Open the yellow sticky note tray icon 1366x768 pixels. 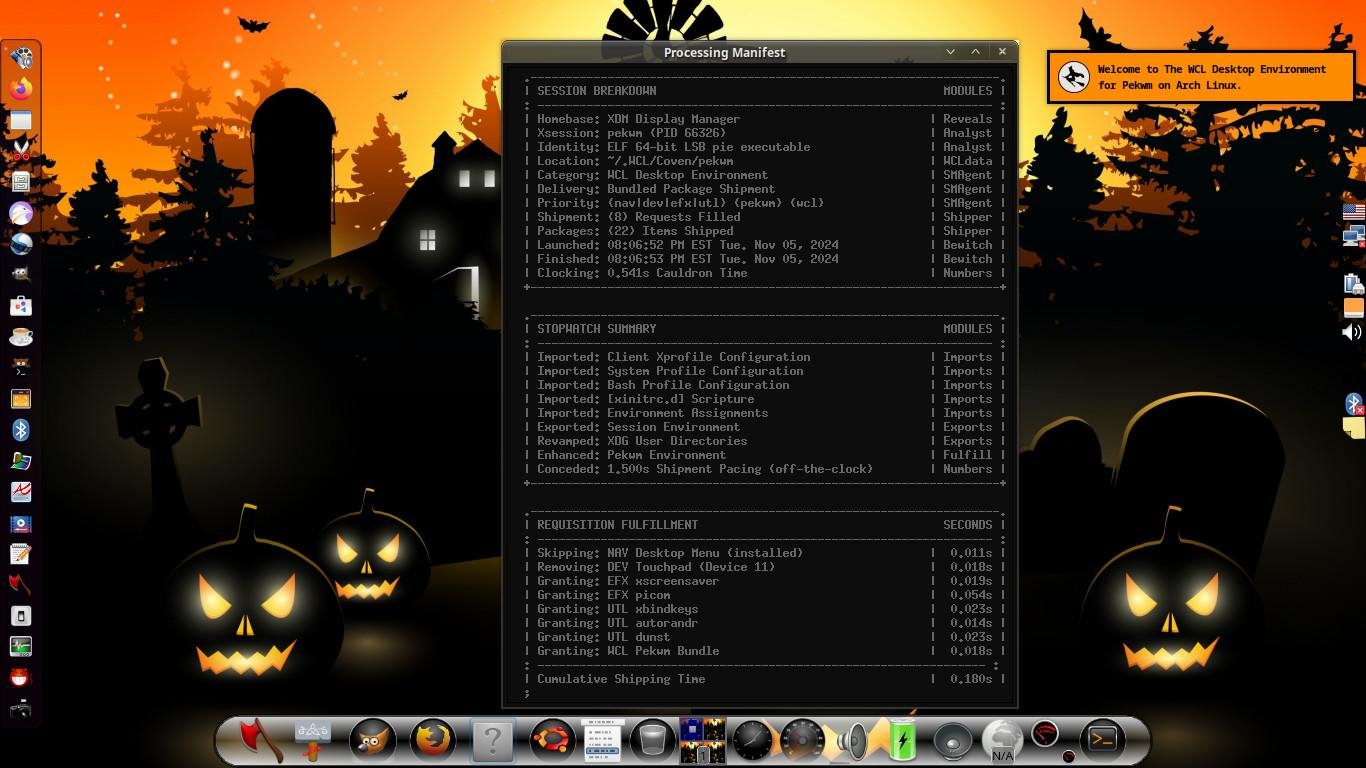coord(1353,428)
